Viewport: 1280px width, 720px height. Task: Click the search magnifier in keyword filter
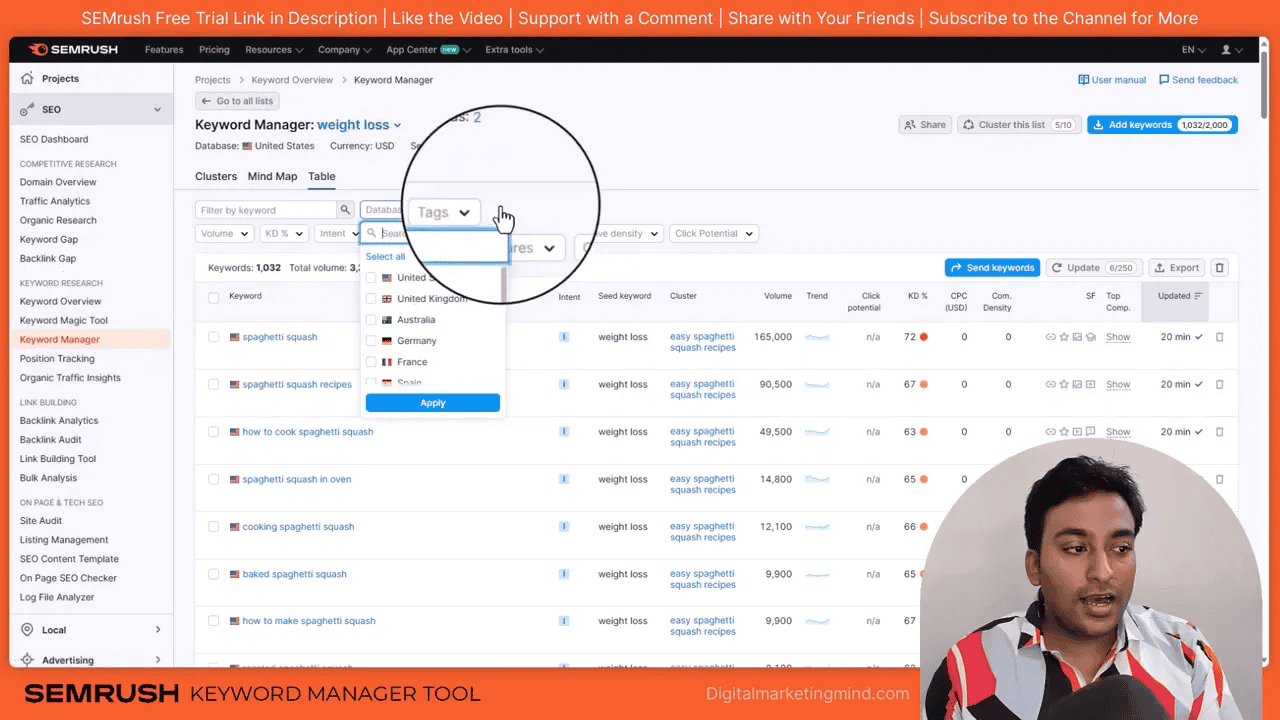tap(344, 210)
